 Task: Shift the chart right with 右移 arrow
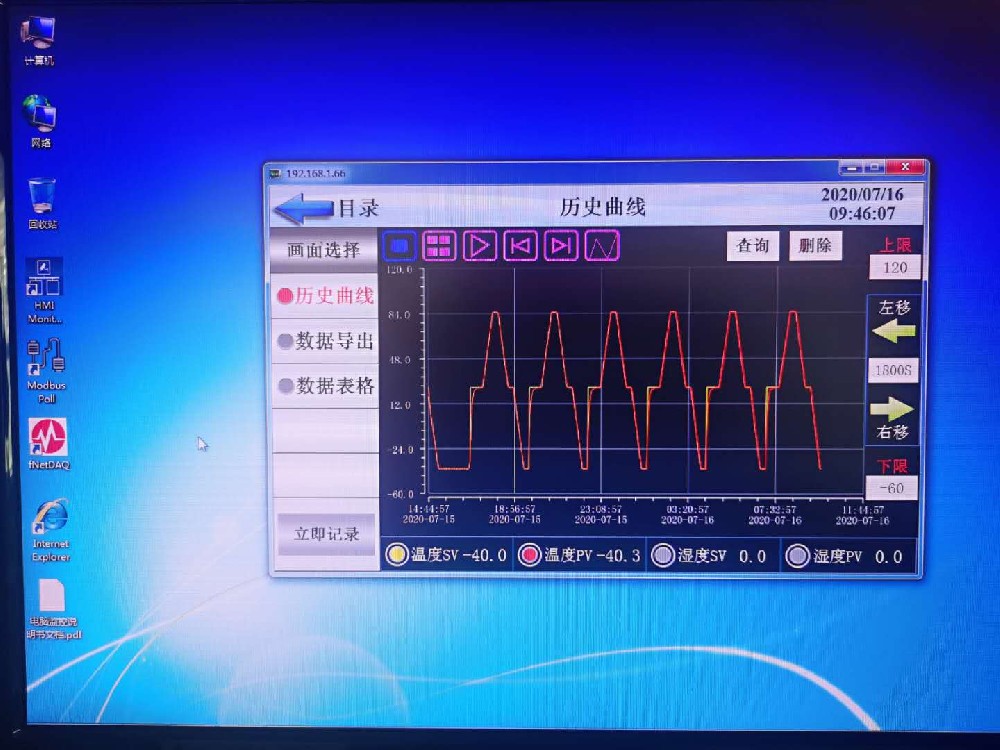click(892, 409)
